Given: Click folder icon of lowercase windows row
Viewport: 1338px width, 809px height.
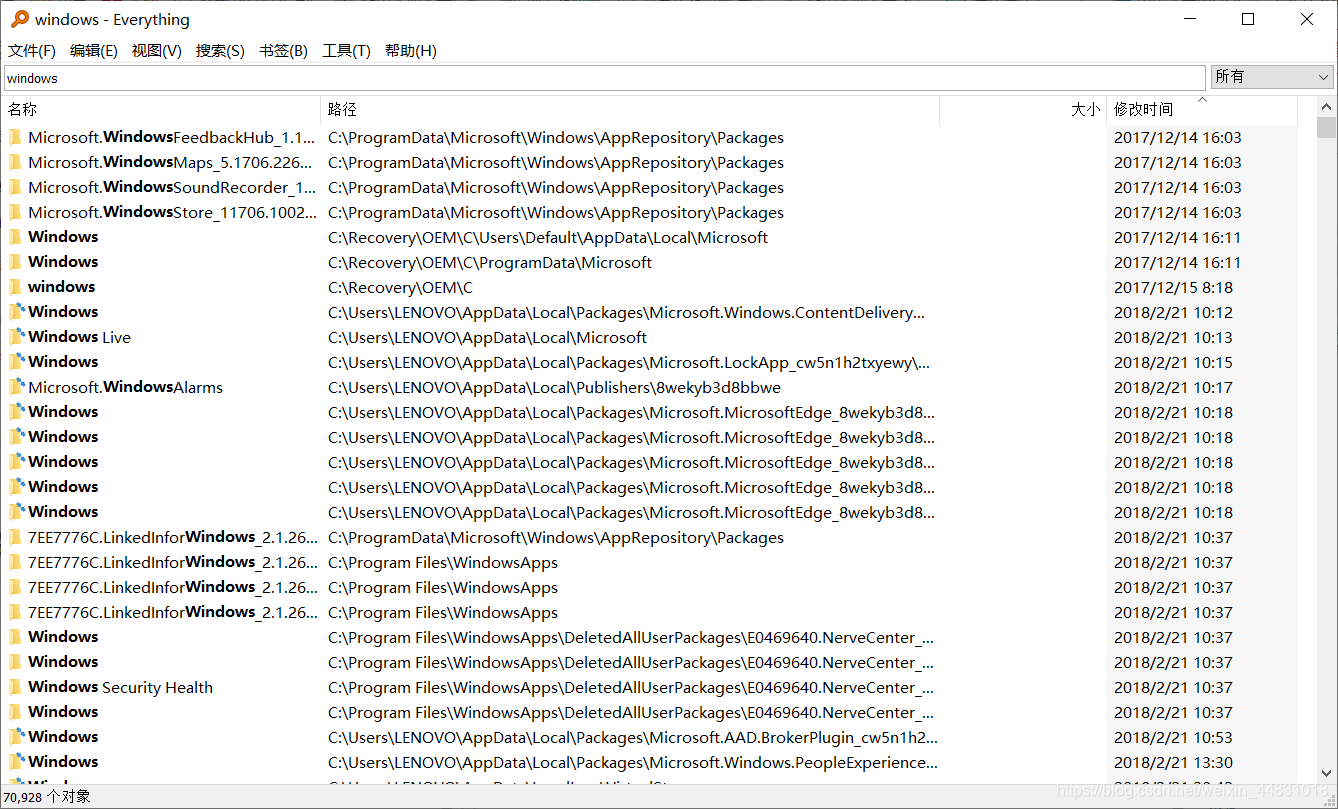Looking at the screenshot, I should (15, 287).
